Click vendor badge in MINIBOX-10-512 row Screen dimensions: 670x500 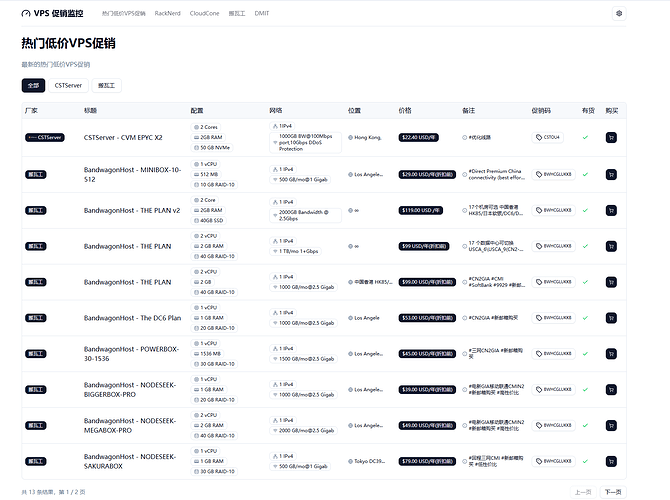(35, 174)
